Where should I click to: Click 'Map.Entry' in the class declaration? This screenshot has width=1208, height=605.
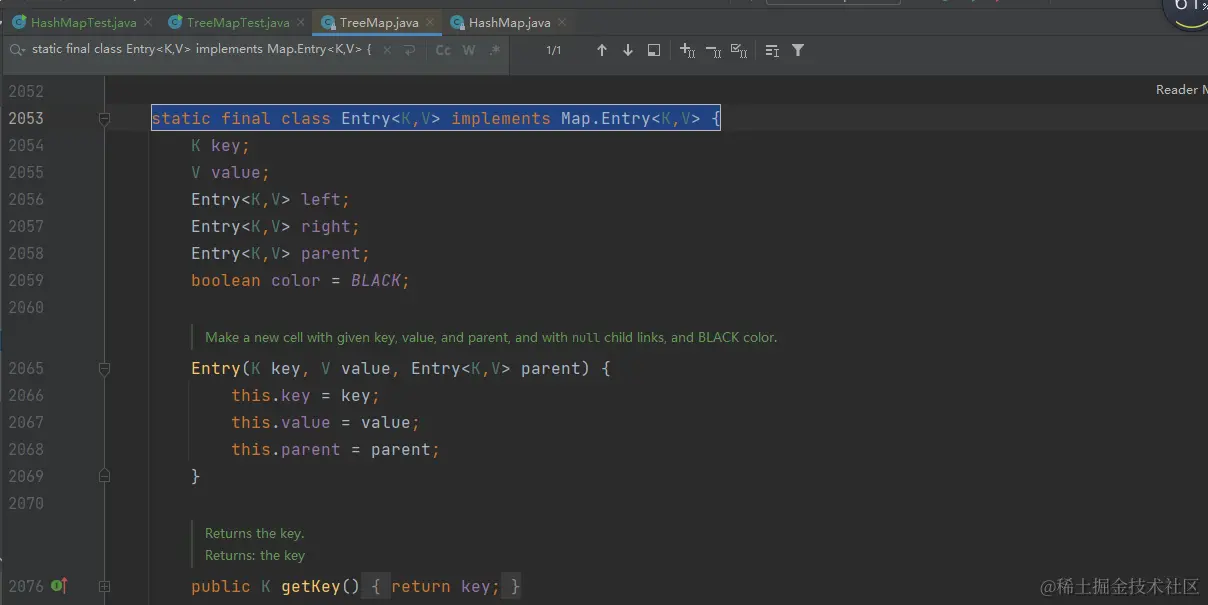(605, 118)
